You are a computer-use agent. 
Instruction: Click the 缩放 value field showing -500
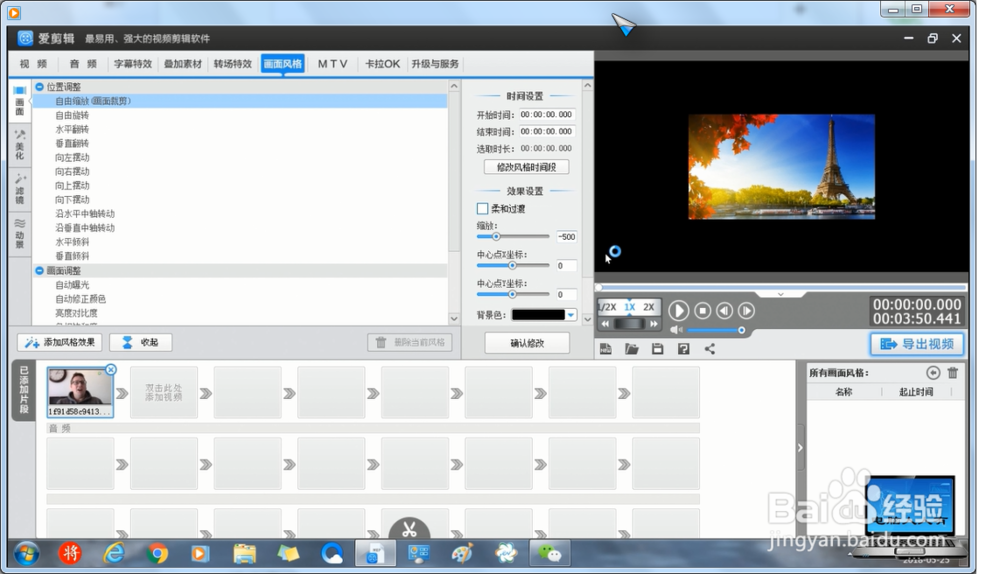(566, 237)
